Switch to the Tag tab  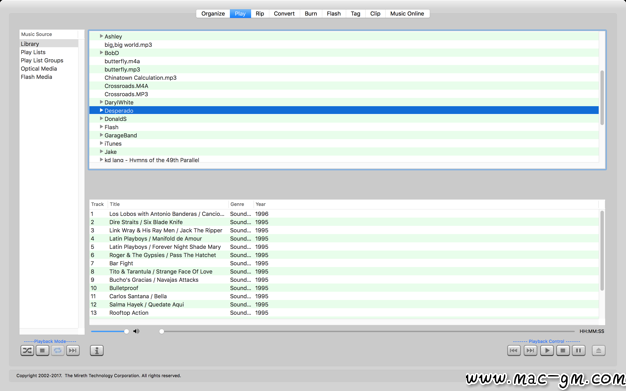(355, 14)
